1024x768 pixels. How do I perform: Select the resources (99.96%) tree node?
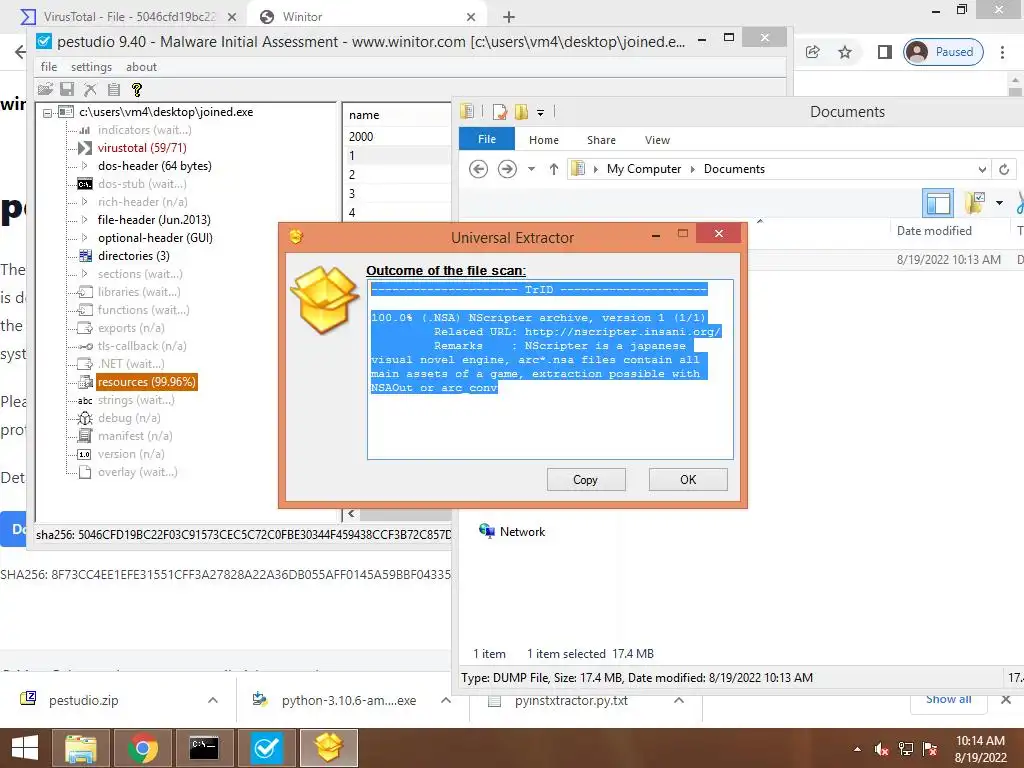146,382
